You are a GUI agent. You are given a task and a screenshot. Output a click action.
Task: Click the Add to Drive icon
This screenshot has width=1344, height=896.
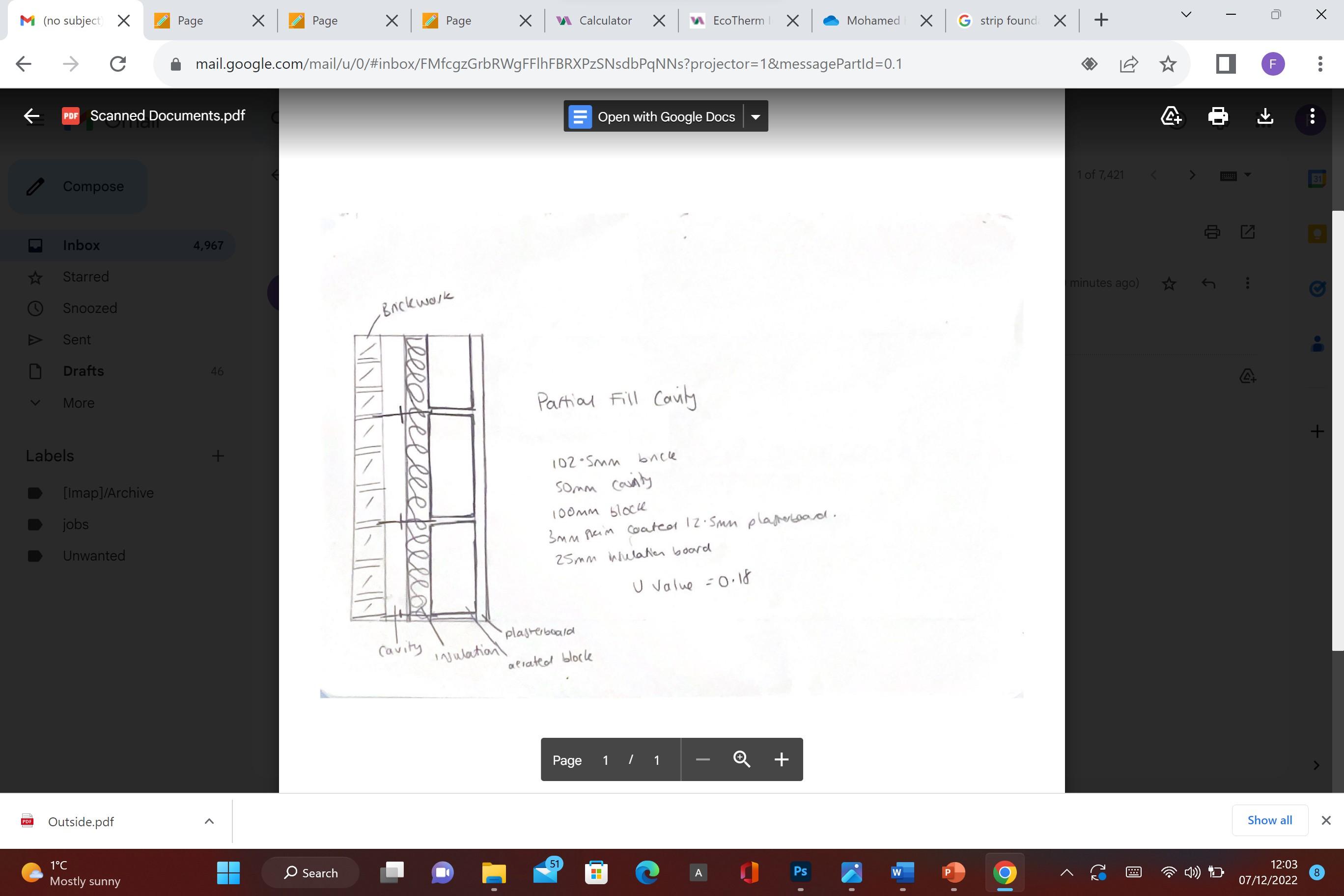[1171, 116]
